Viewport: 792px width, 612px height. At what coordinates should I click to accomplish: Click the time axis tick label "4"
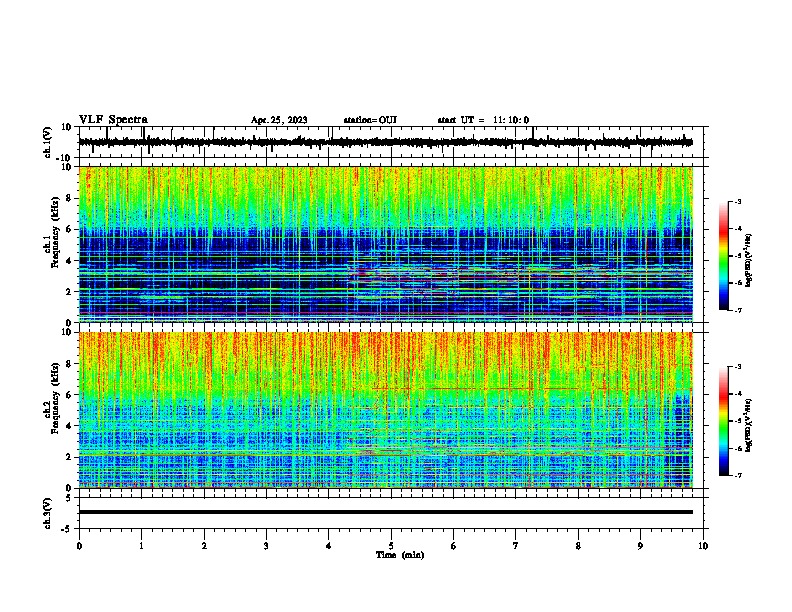click(329, 546)
